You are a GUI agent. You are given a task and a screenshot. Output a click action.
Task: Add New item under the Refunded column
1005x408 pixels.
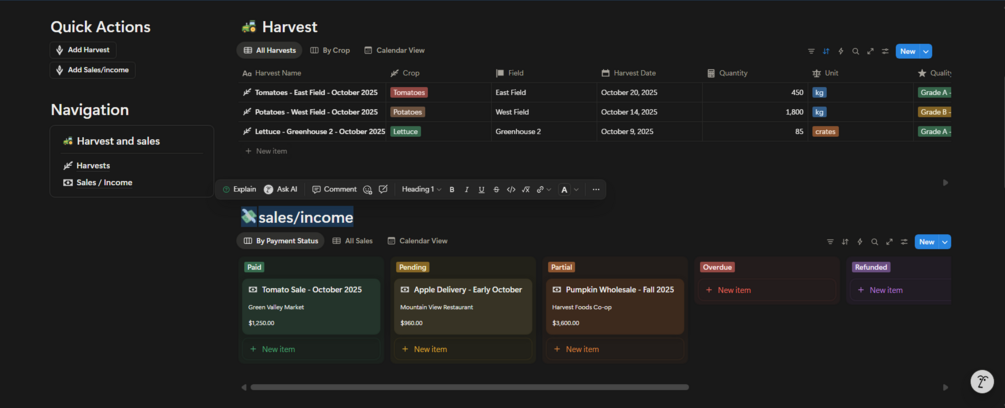901,290
